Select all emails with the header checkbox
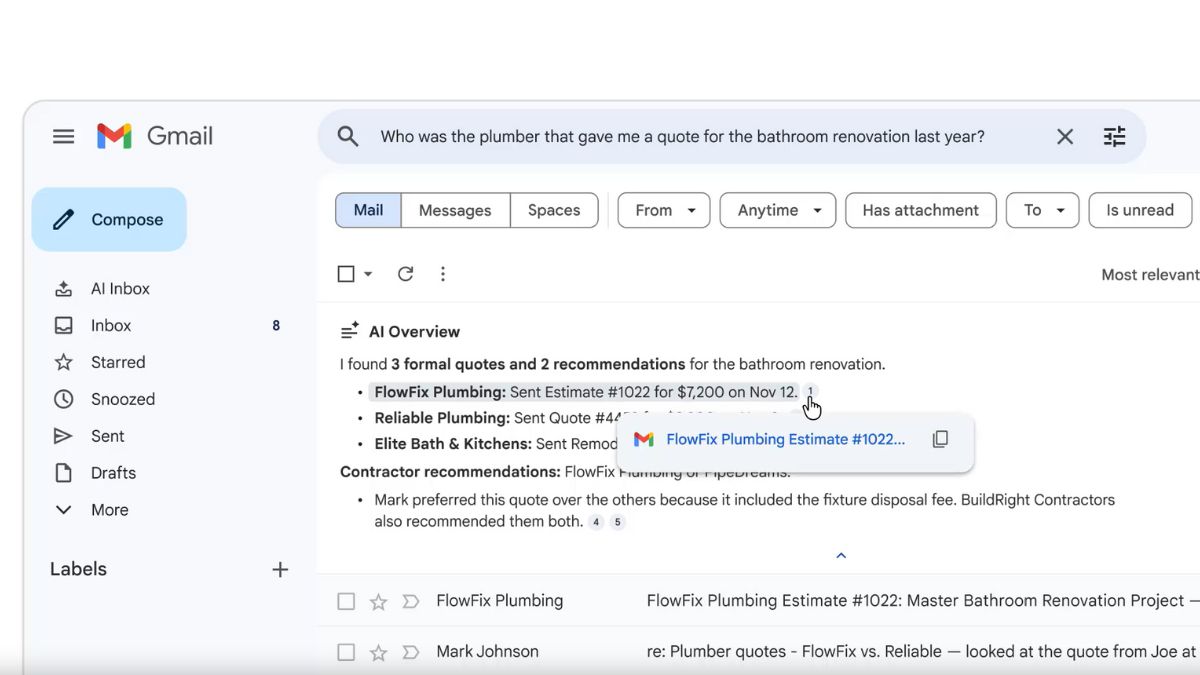The width and height of the screenshot is (1200, 675). pos(343,273)
